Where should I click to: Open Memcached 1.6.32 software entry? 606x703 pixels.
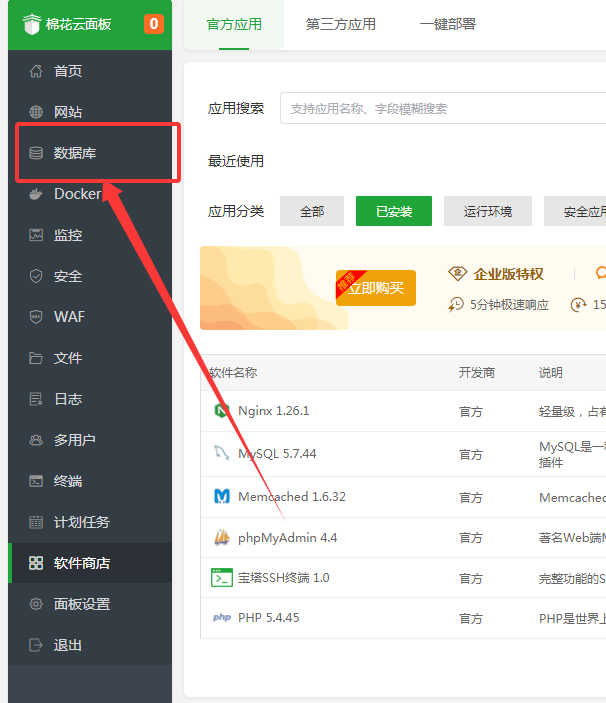[292, 496]
